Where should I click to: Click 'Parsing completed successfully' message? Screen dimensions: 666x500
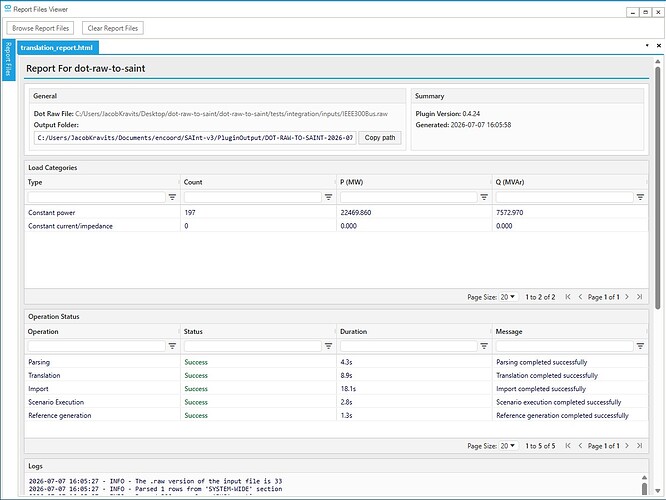click(542, 362)
